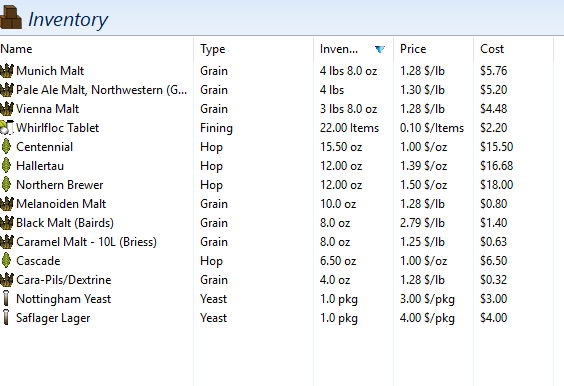Click the 10.0 oz Melanoiden amount
The height and width of the screenshot is (386, 564).
click(x=338, y=204)
